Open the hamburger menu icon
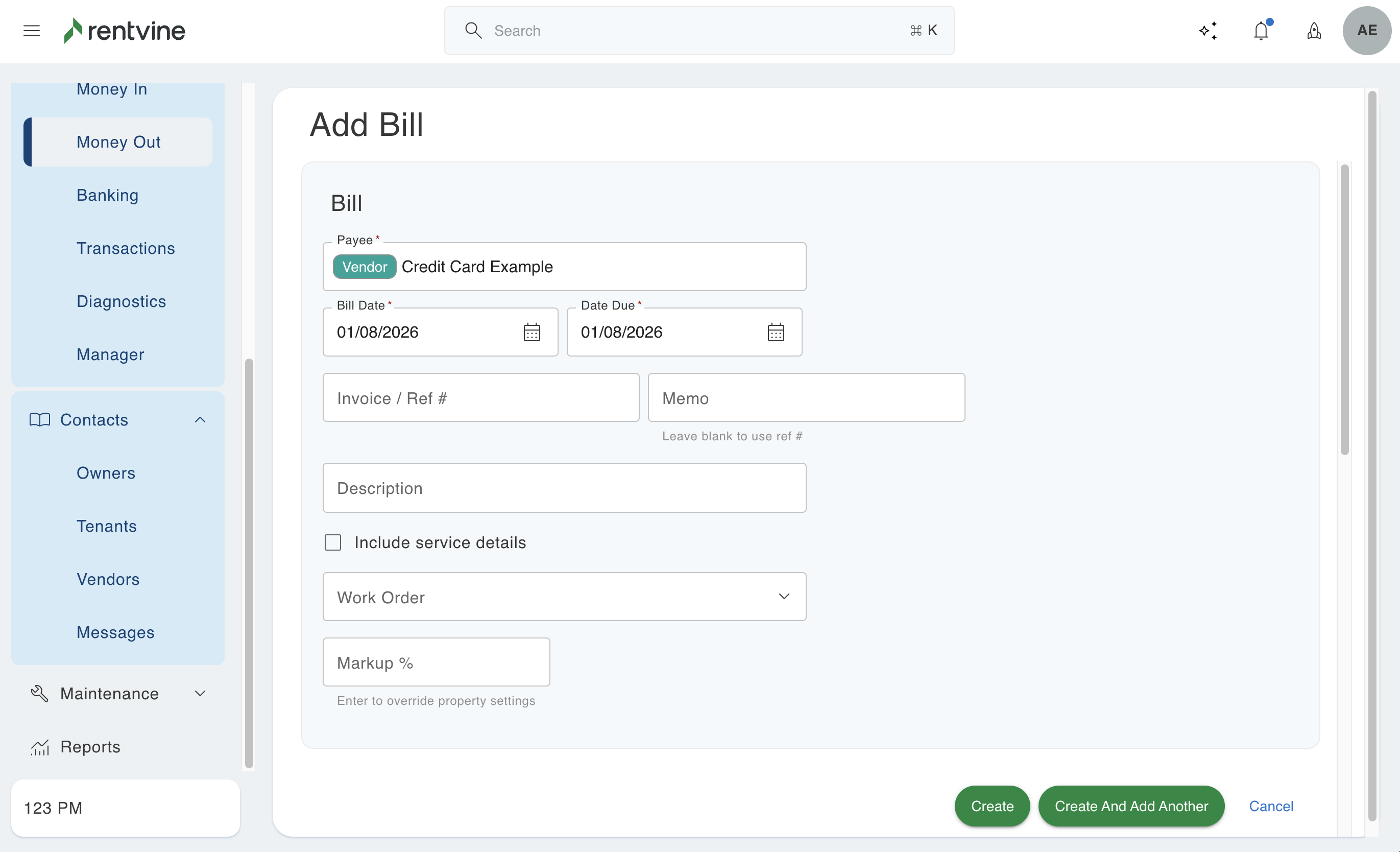Screen dimensions: 1400x852 [31, 31]
